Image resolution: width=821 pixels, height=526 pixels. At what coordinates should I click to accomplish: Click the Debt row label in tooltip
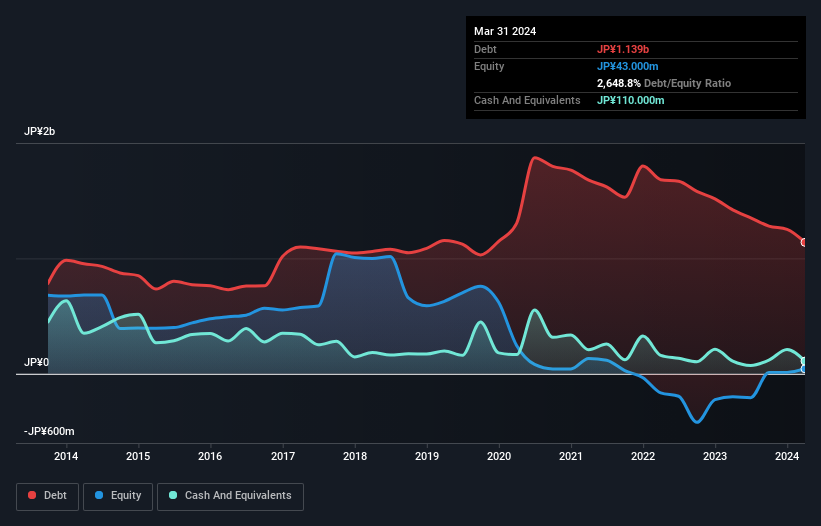pos(485,49)
